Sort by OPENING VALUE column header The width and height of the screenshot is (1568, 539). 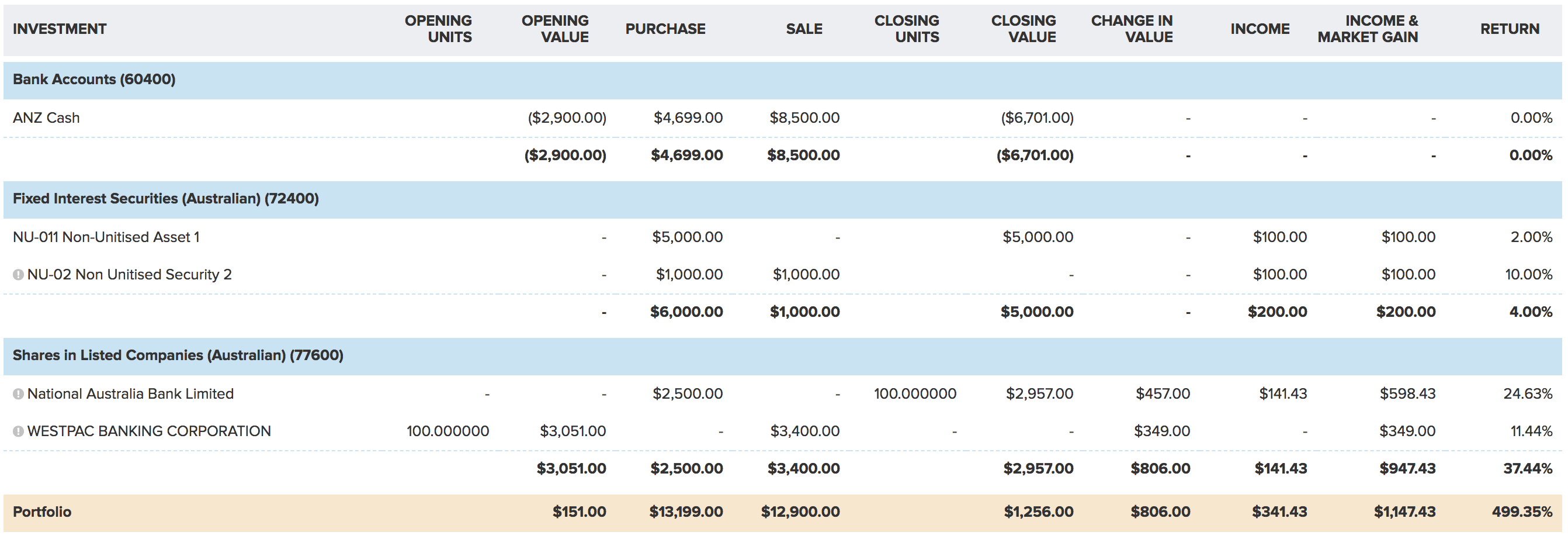(x=554, y=29)
